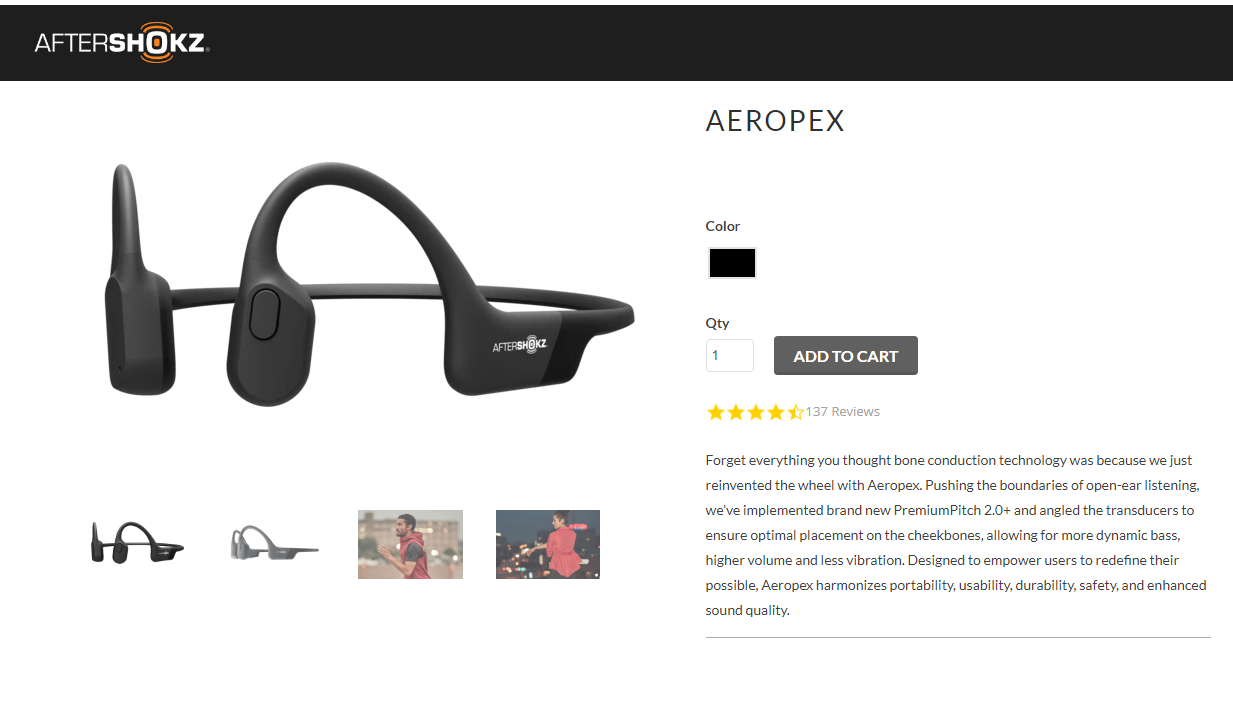Image resolution: width=1233 pixels, height=702 pixels.
Task: Click the Color label
Action: pos(723,226)
